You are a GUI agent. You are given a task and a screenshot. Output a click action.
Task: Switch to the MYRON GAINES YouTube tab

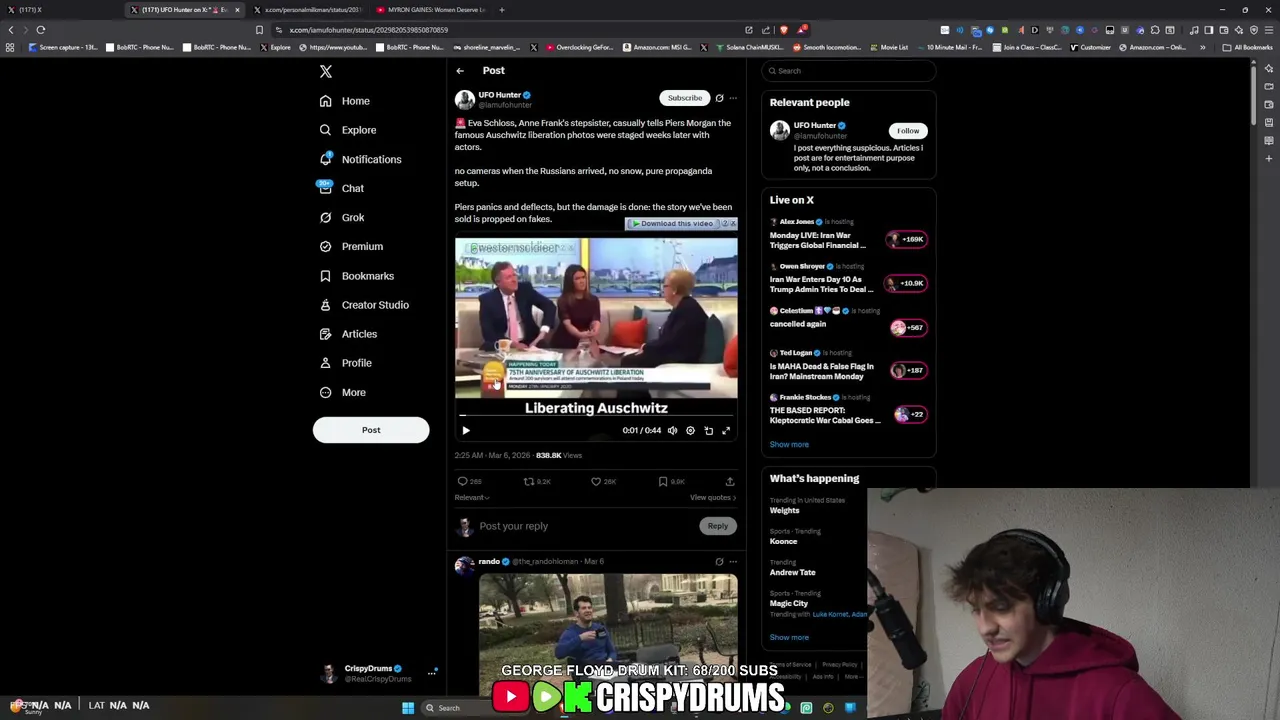[430, 10]
